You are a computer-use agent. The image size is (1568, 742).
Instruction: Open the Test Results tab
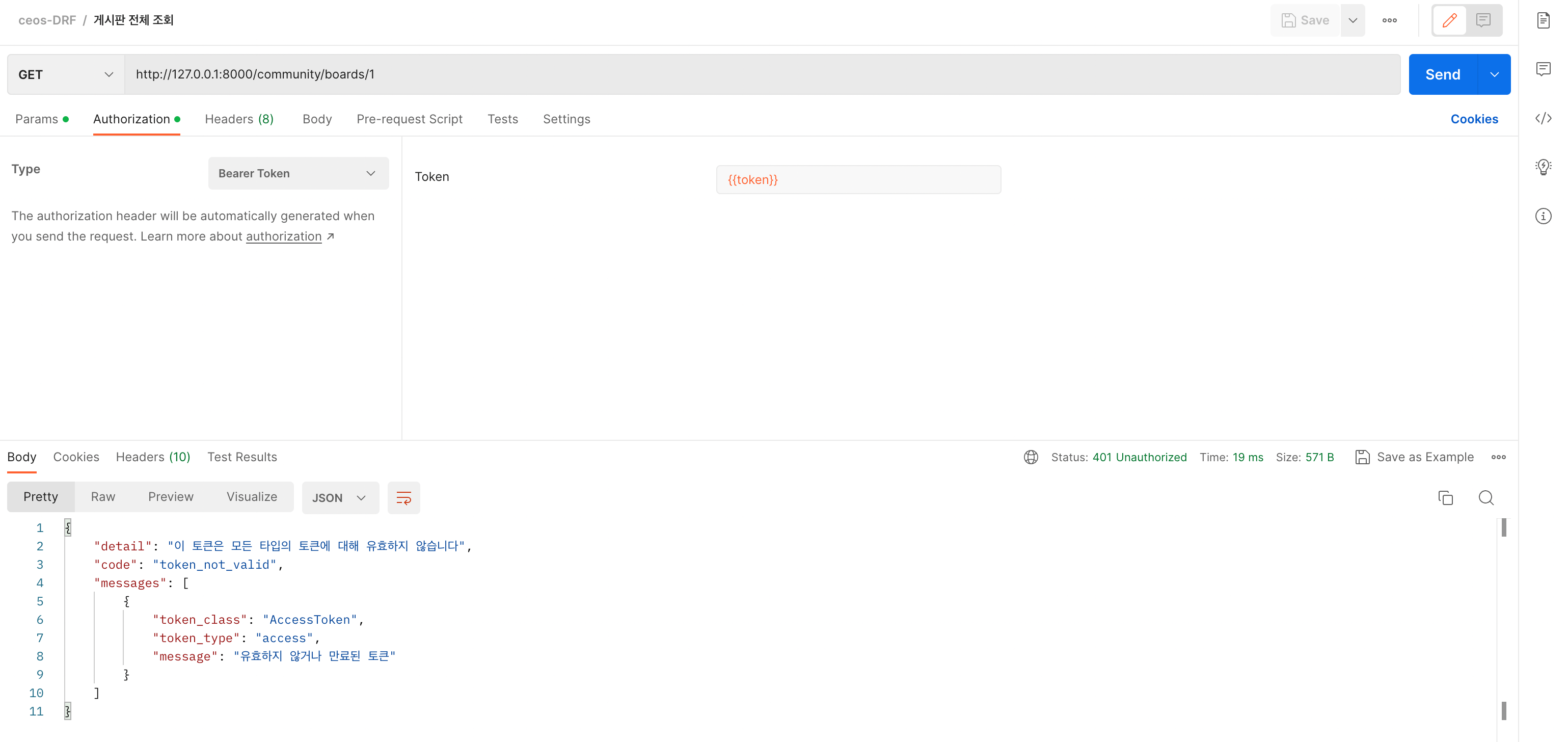242,457
